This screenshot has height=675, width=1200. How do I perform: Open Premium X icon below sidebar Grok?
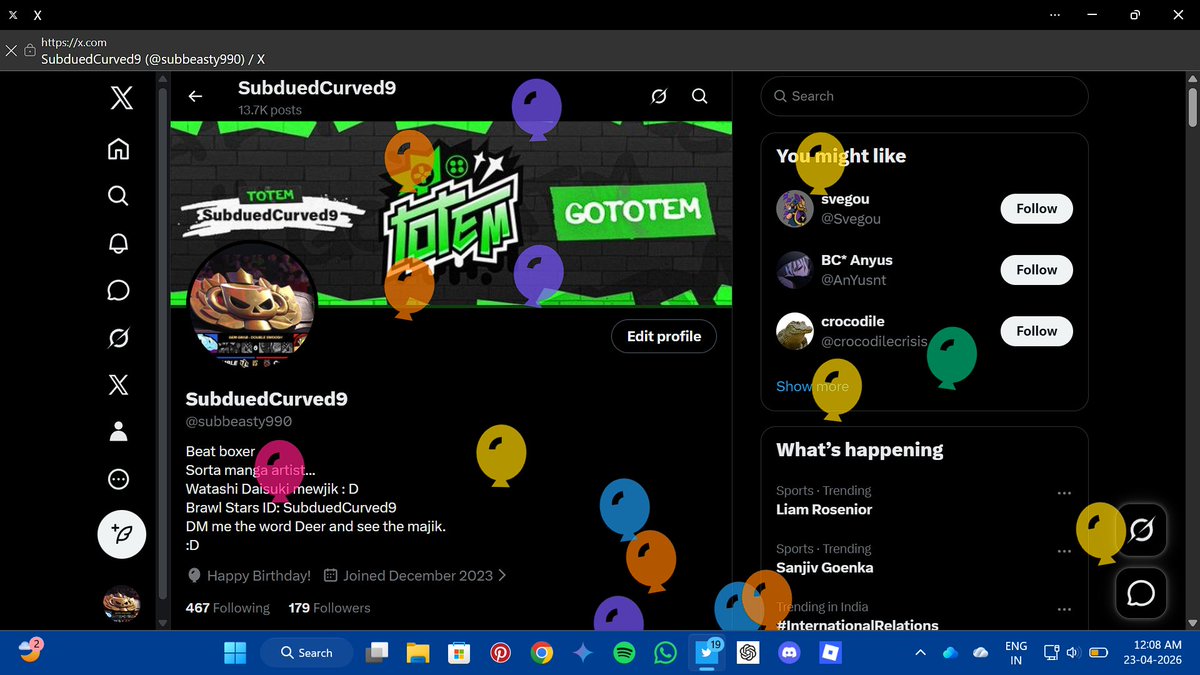(118, 385)
